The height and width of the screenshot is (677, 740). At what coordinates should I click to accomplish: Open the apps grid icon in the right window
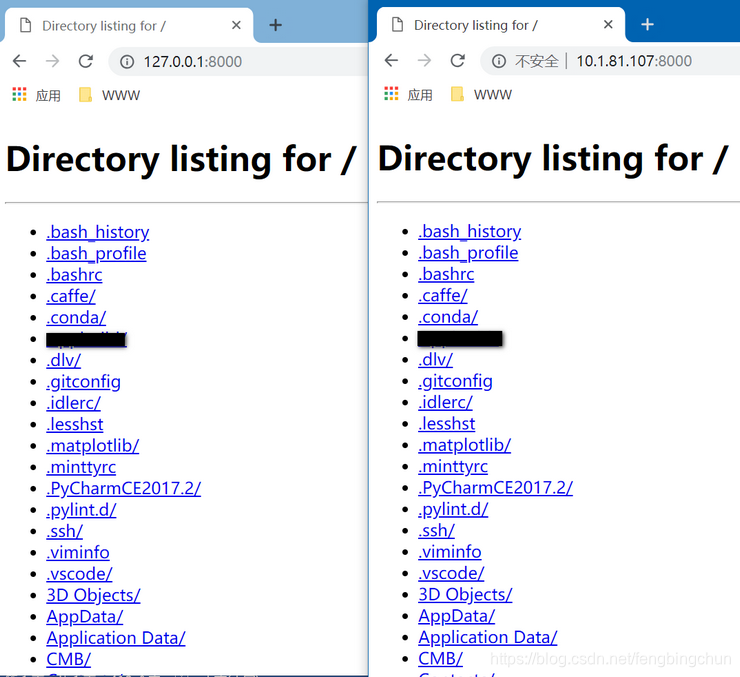click(x=391, y=93)
